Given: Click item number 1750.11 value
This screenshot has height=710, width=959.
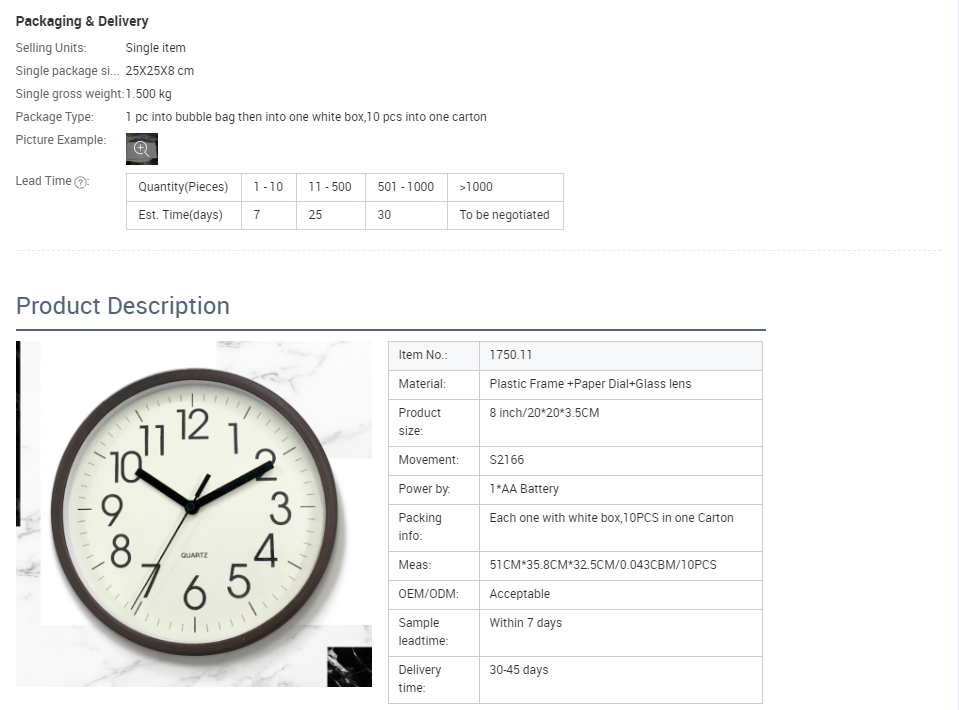Looking at the screenshot, I should pyautogui.click(x=511, y=355).
